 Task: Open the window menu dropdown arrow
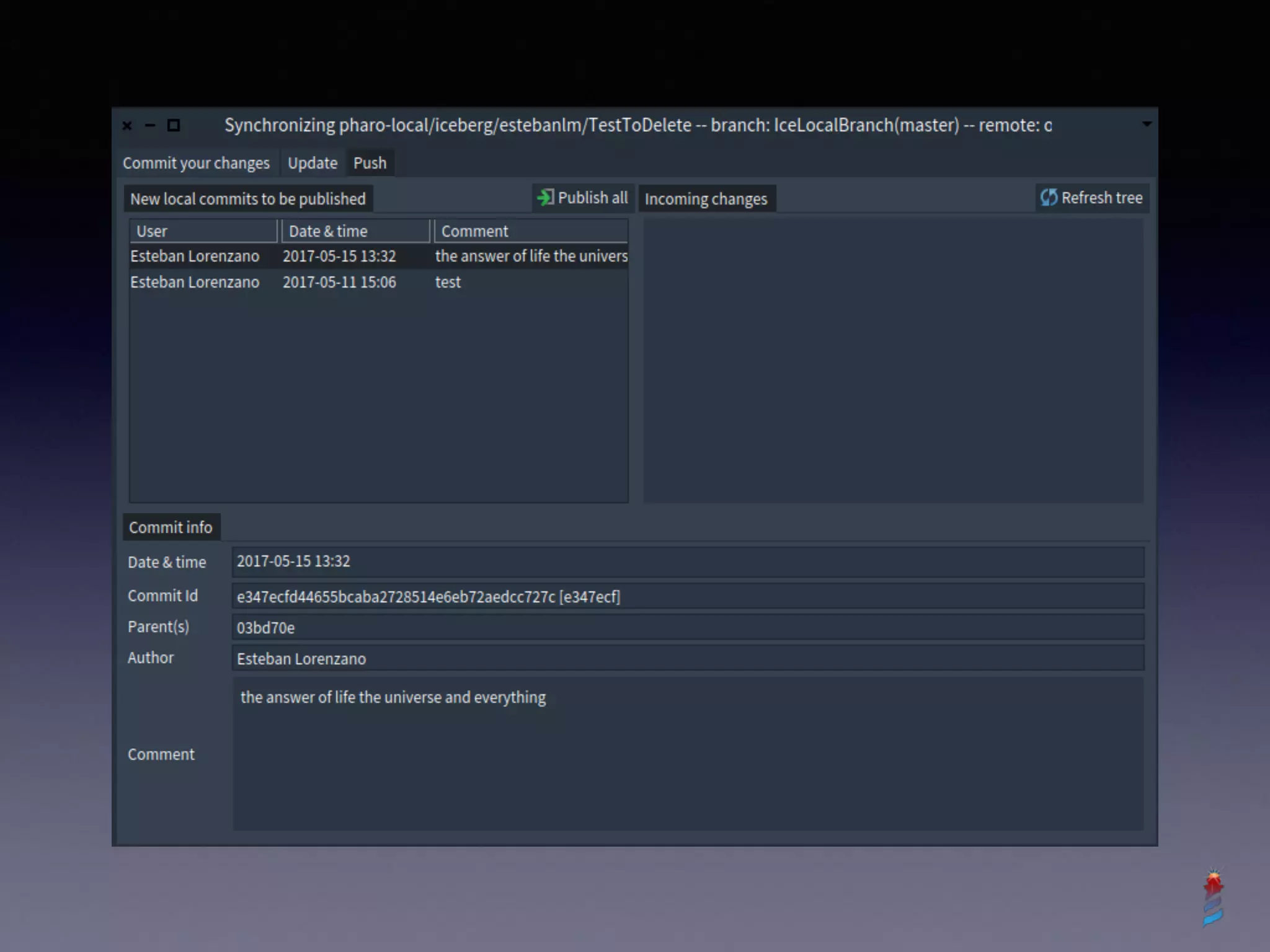pyautogui.click(x=1147, y=124)
